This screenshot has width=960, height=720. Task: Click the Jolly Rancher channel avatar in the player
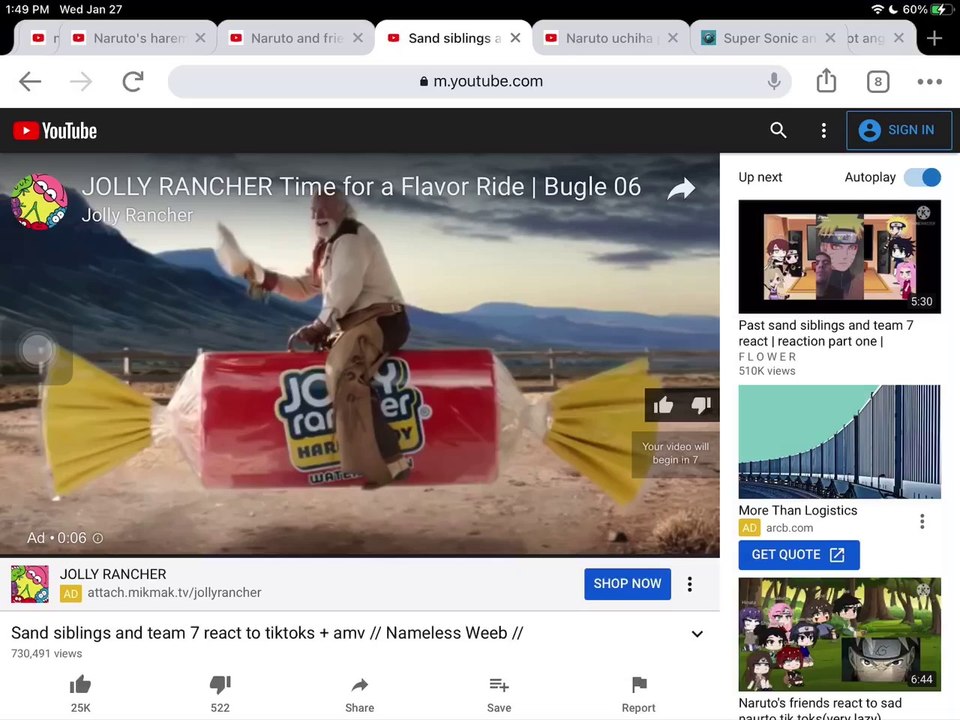[x=39, y=202]
